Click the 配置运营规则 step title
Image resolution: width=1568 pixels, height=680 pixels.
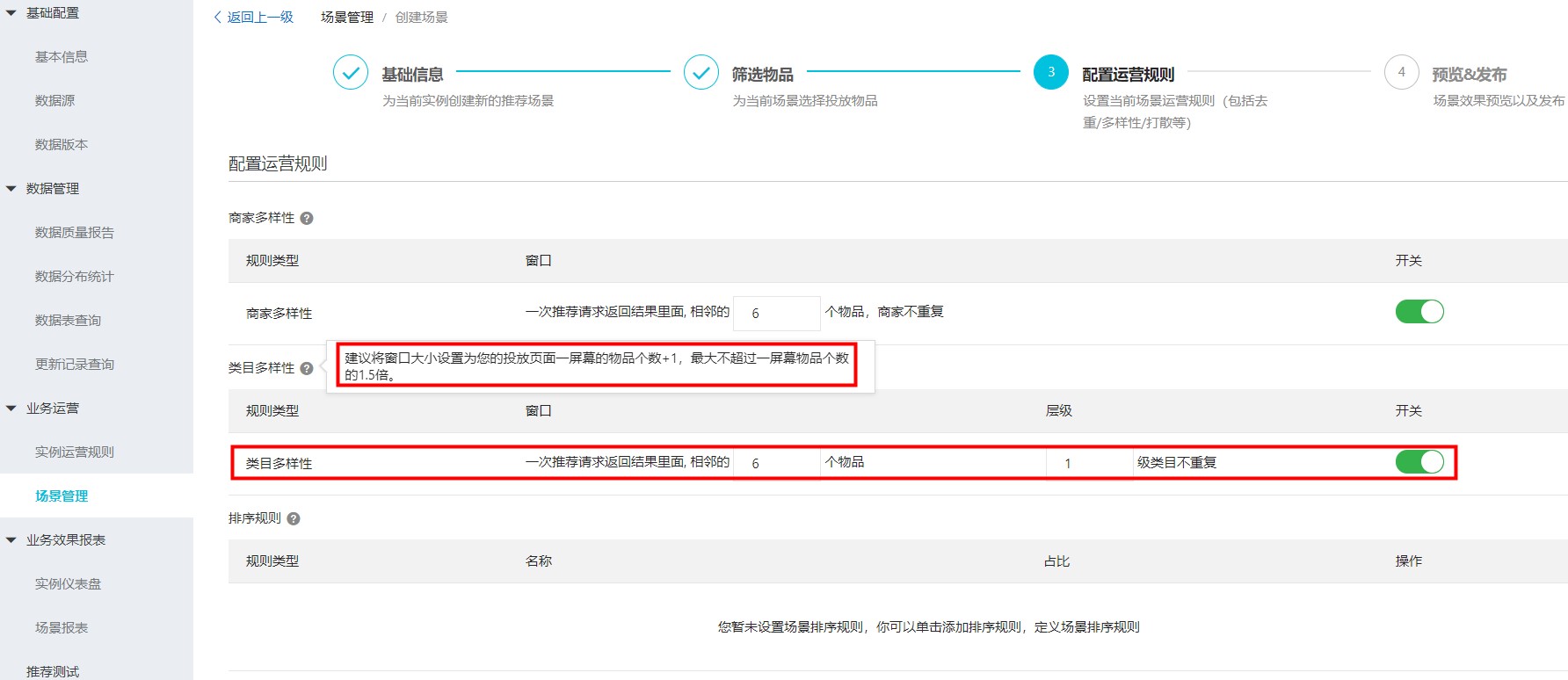(x=1129, y=75)
